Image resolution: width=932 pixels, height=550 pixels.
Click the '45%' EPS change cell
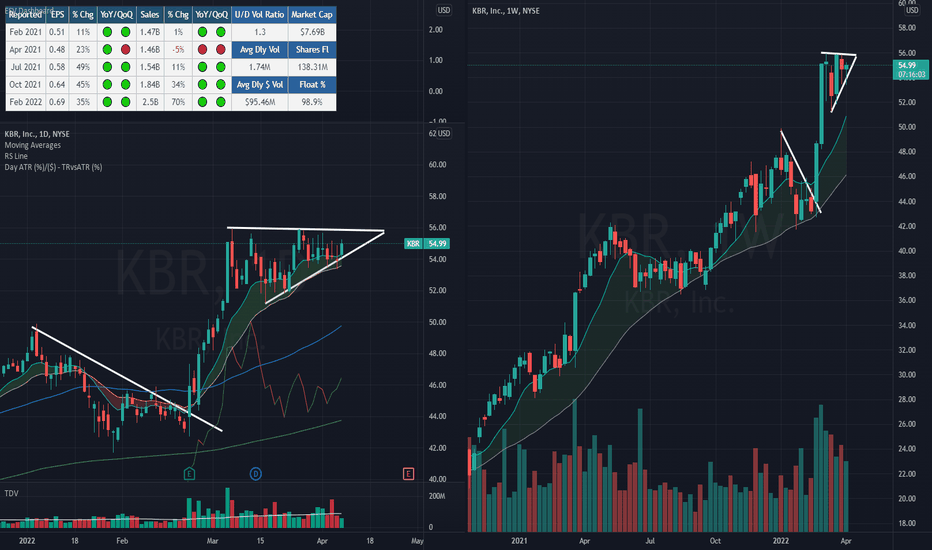pyautogui.click(x=83, y=85)
